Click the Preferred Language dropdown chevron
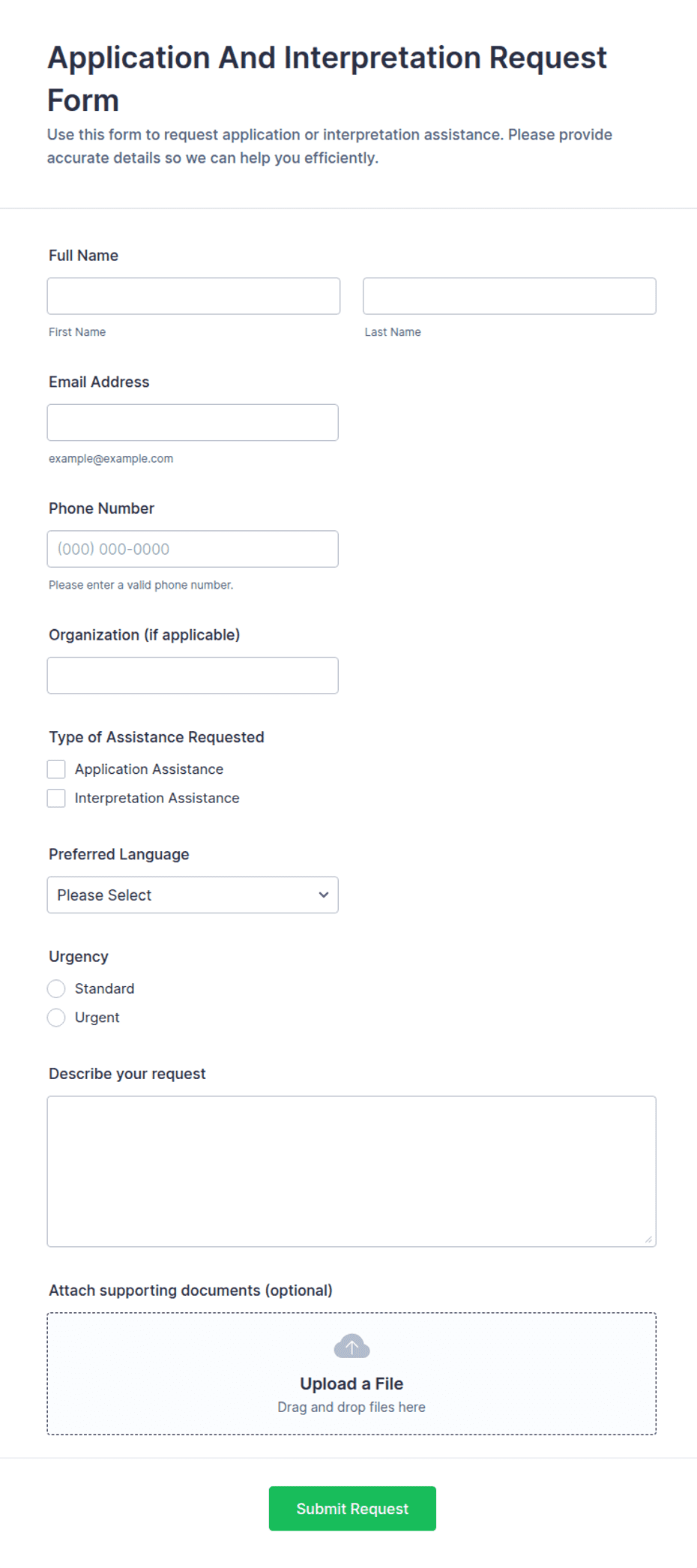 pyautogui.click(x=324, y=895)
